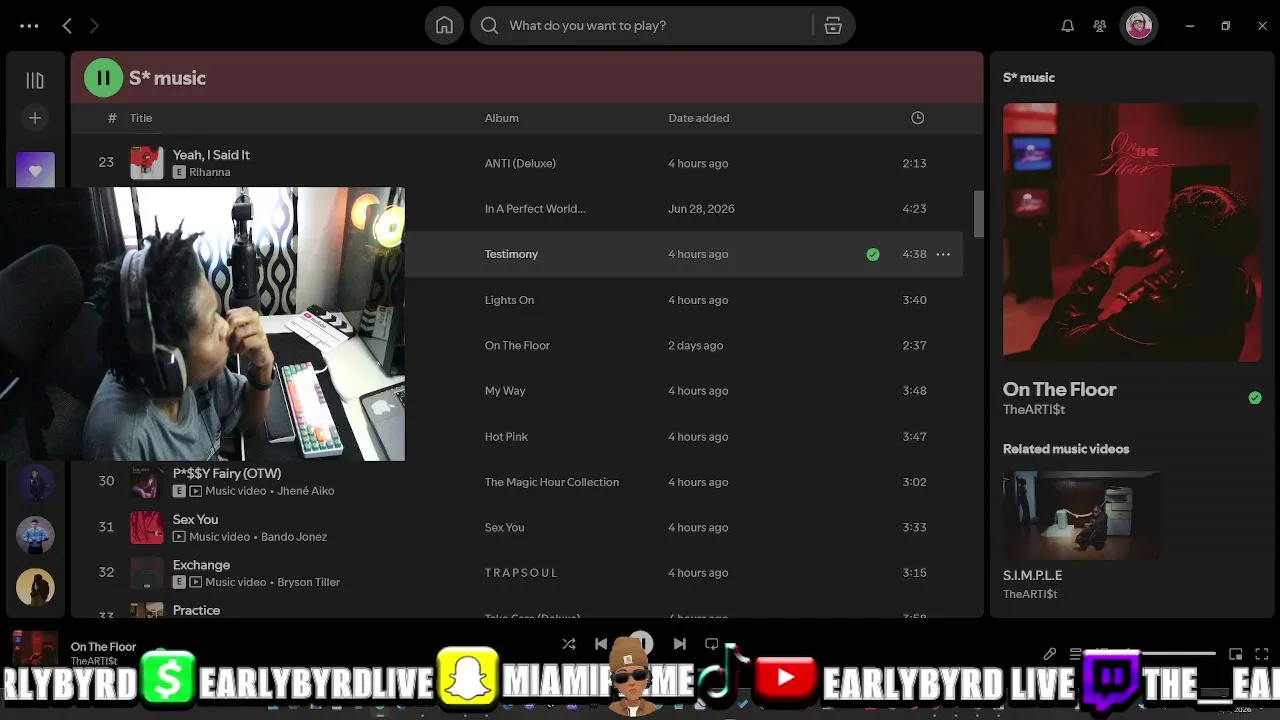The image size is (1280, 720).
Task: Open the 'In A Perfect World...' album link
Action: pyautogui.click(x=535, y=209)
